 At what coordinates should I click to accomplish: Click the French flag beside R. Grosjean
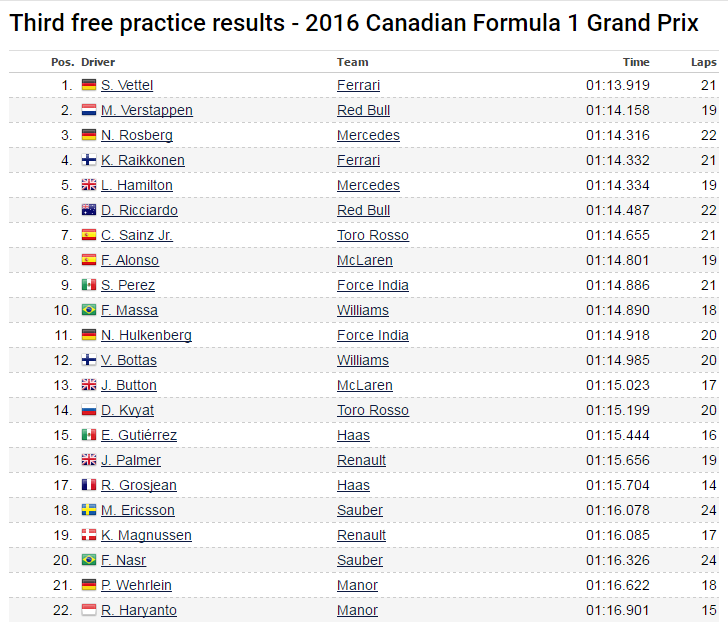[x=89, y=485]
